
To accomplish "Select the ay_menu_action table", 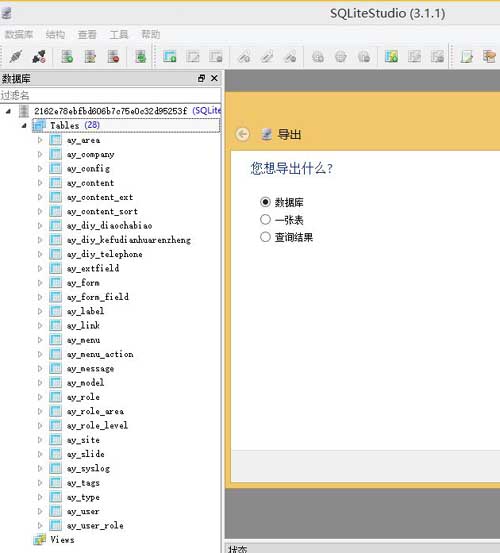I will click(x=100, y=354).
